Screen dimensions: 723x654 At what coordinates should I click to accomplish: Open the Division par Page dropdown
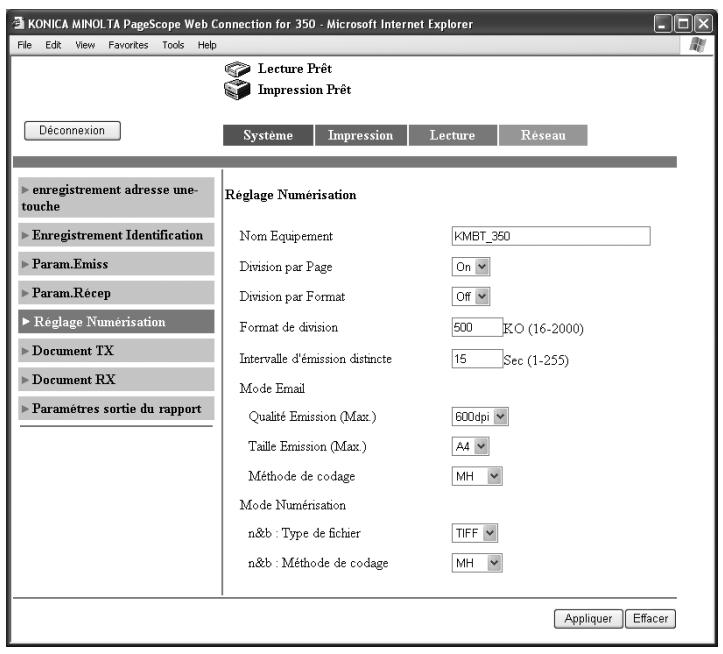point(471,267)
